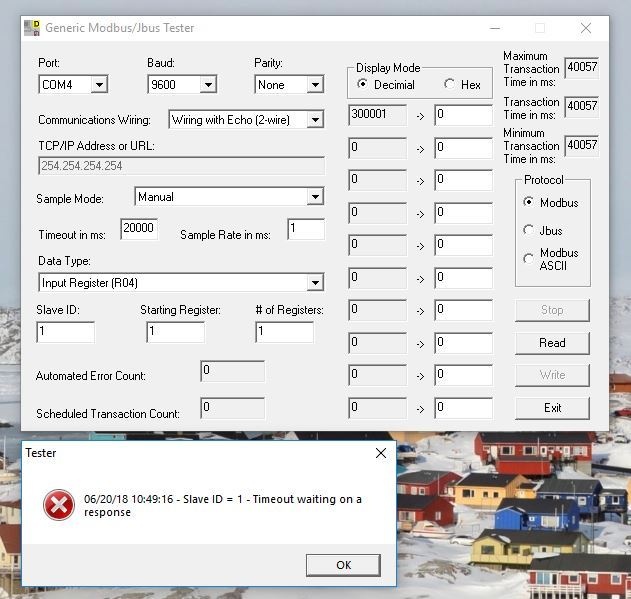The height and width of the screenshot is (599, 631).
Task: Click the Tester dialog title text
Action: [41, 453]
